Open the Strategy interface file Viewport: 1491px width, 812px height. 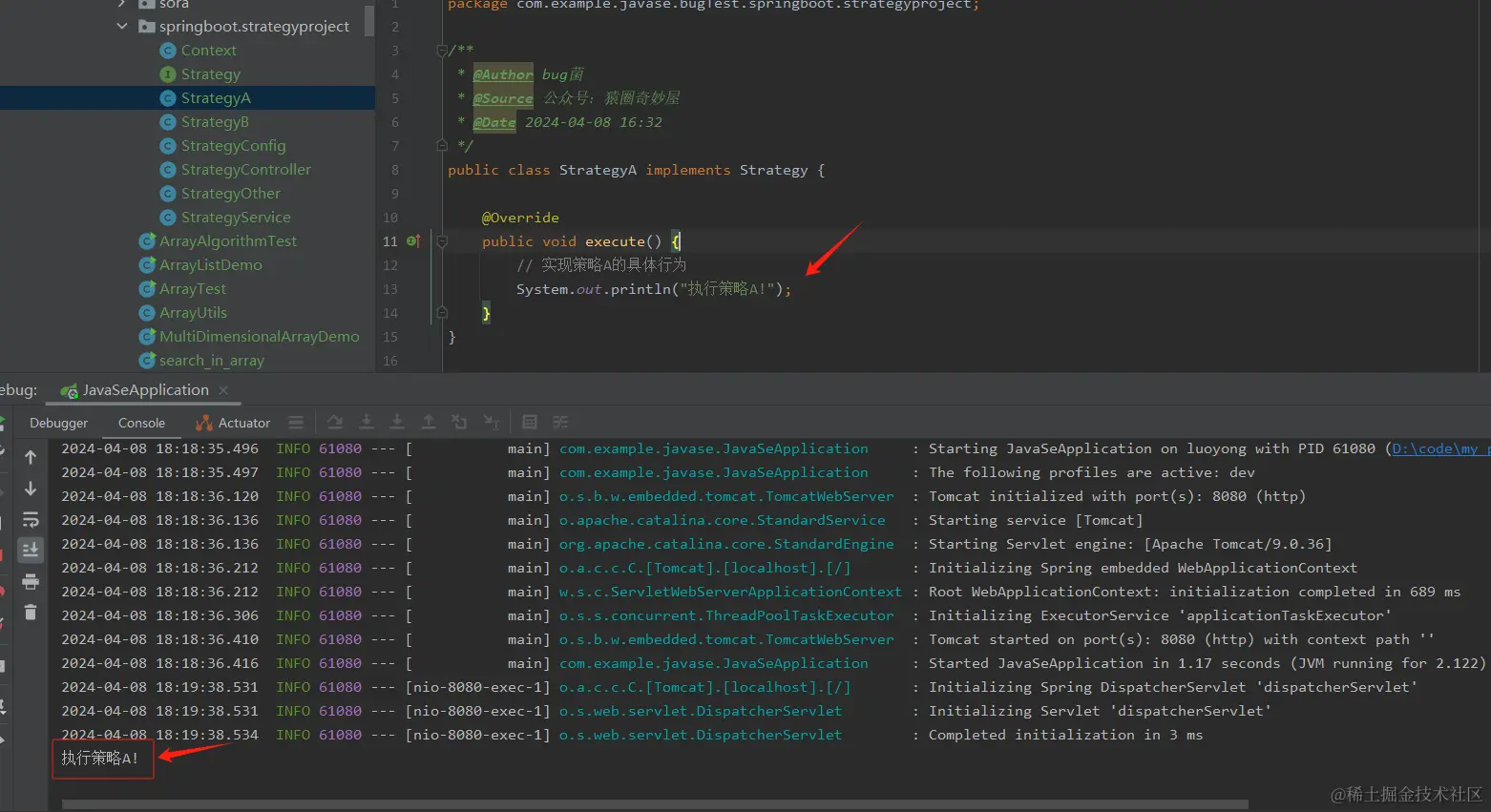coord(210,74)
